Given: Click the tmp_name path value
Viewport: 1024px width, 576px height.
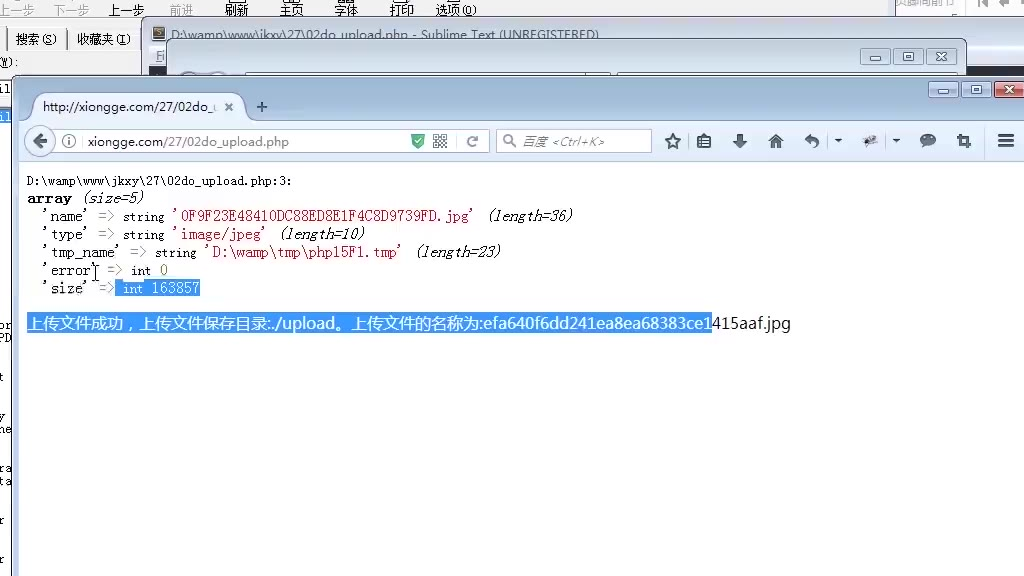Looking at the screenshot, I should [x=303, y=252].
